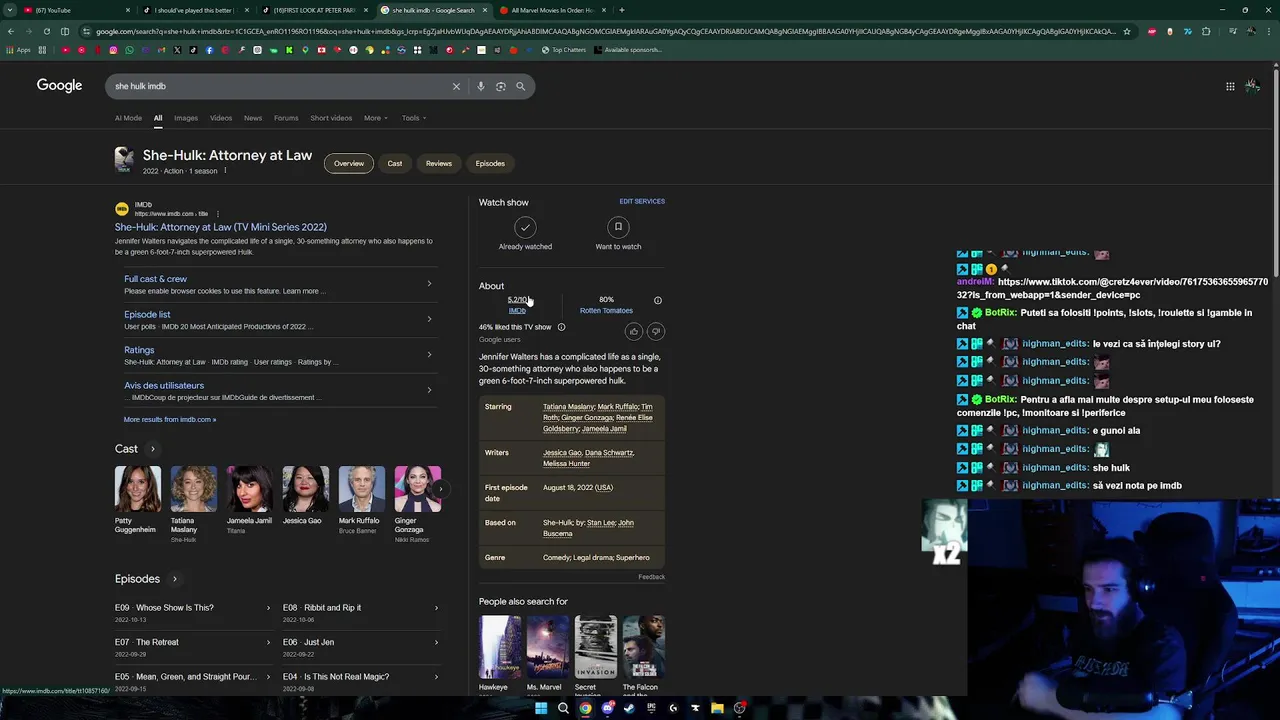
Task: Open Chrome tab search dropdown
Action: click(x=10, y=10)
